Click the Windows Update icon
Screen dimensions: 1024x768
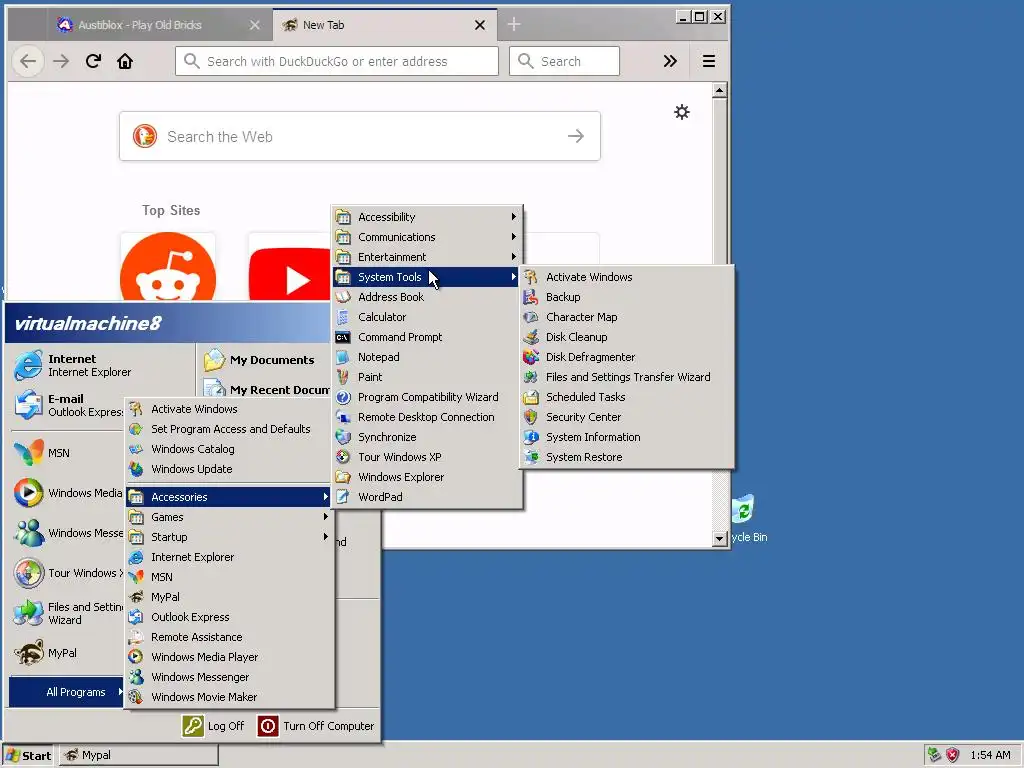point(136,469)
